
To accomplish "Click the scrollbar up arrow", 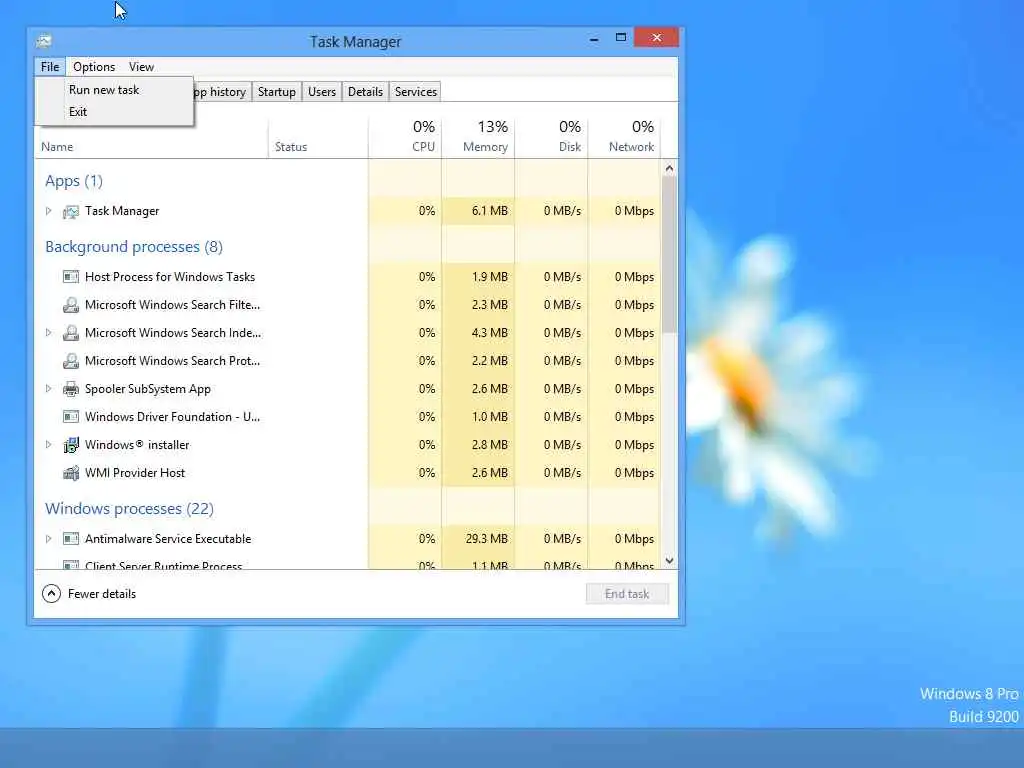I will (x=669, y=168).
